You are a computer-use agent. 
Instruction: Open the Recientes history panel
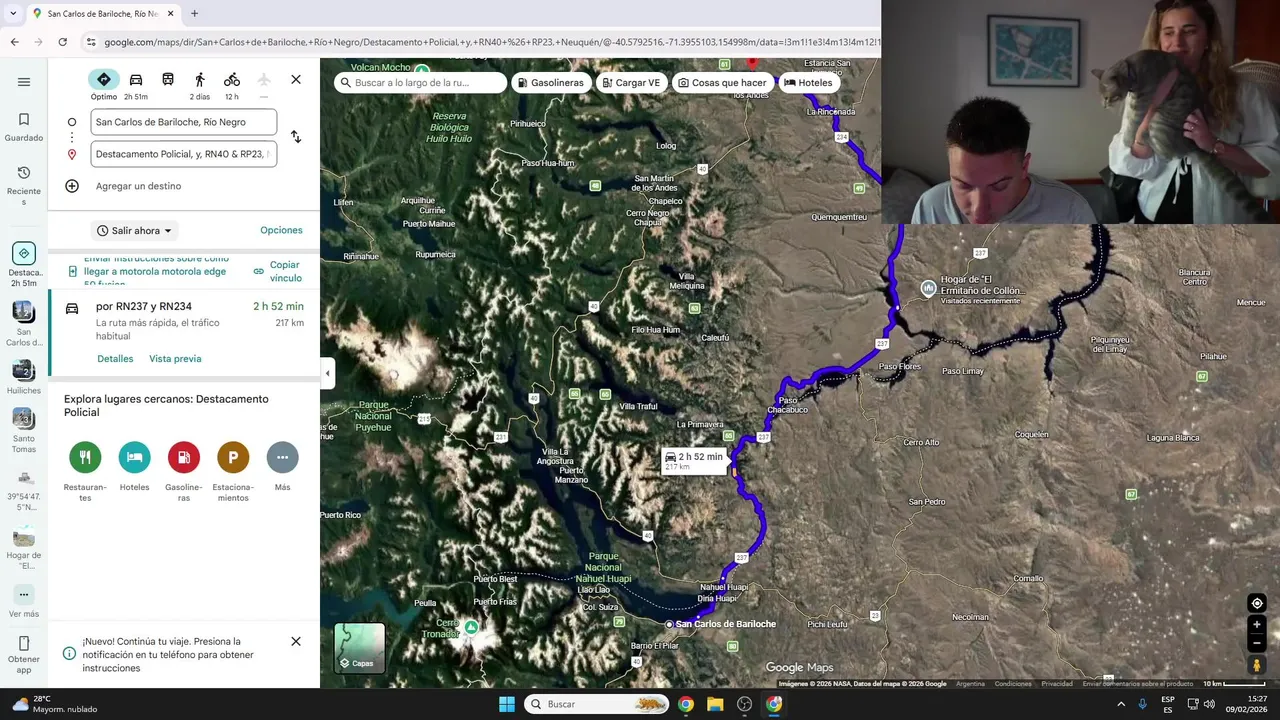pyautogui.click(x=24, y=186)
